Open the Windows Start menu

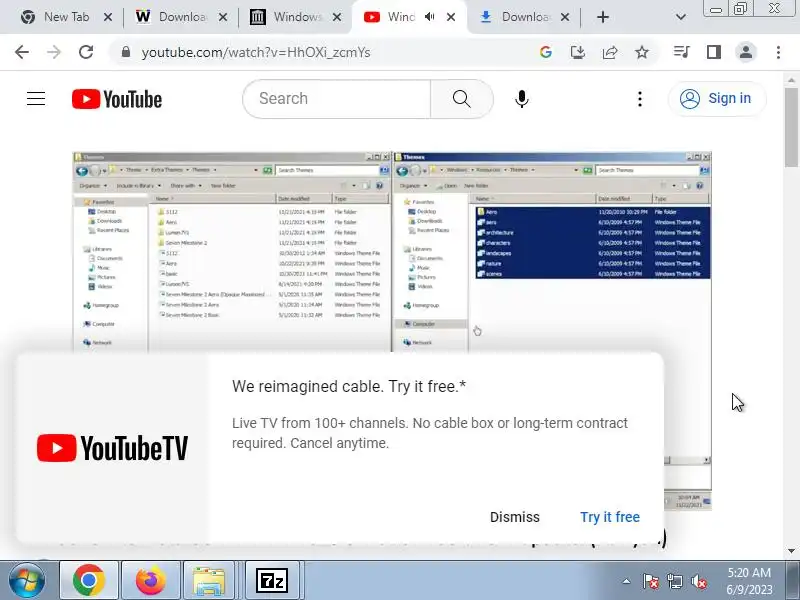(27, 581)
